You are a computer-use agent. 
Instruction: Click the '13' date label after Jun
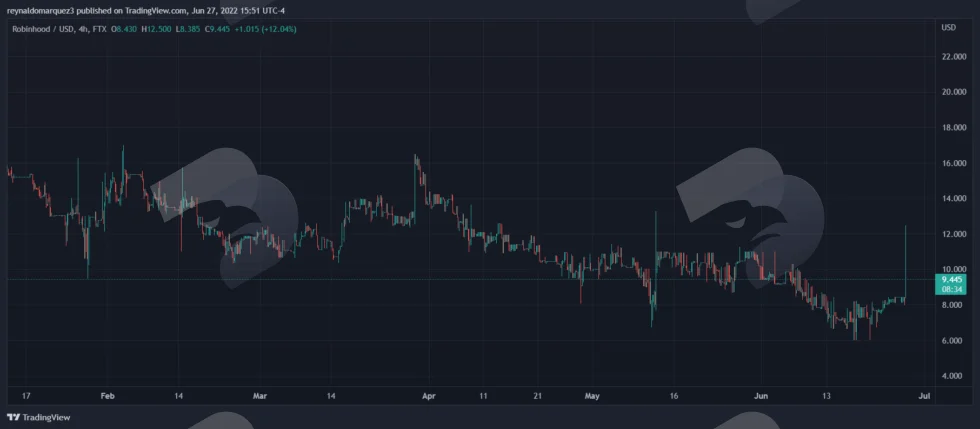826,396
